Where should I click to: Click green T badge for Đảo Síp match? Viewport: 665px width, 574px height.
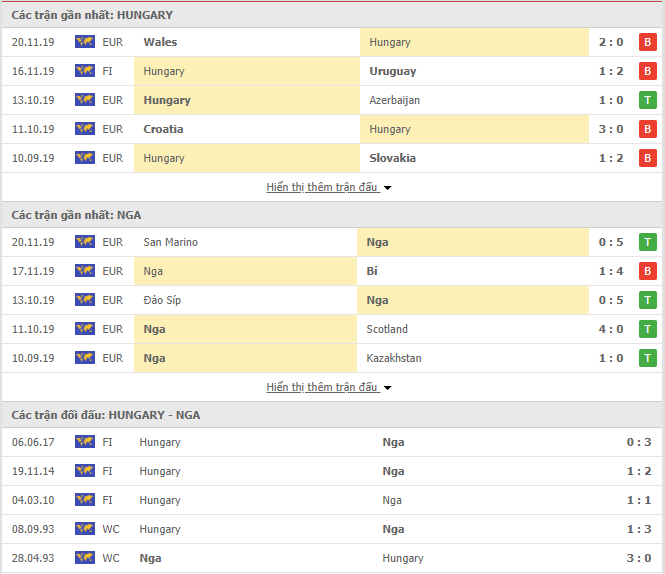(647, 300)
